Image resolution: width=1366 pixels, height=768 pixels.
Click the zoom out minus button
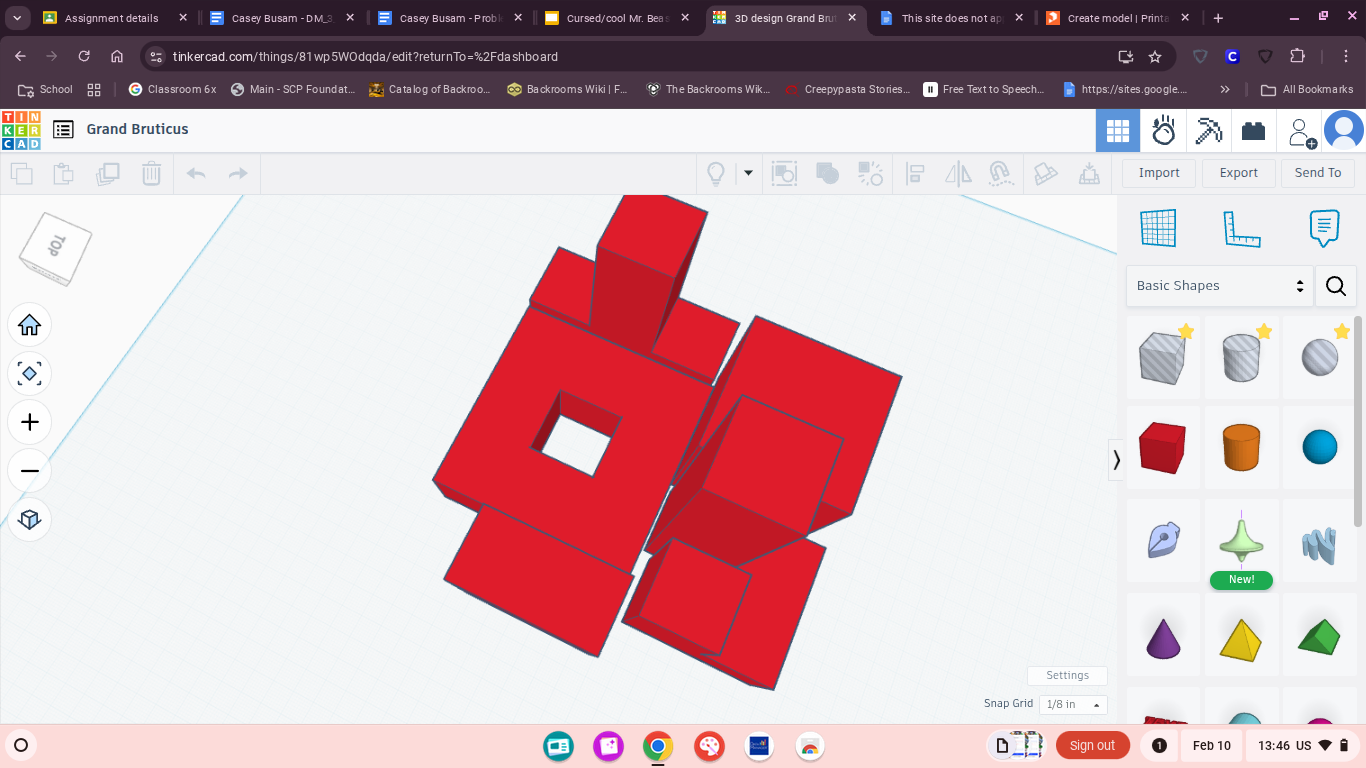(x=29, y=471)
